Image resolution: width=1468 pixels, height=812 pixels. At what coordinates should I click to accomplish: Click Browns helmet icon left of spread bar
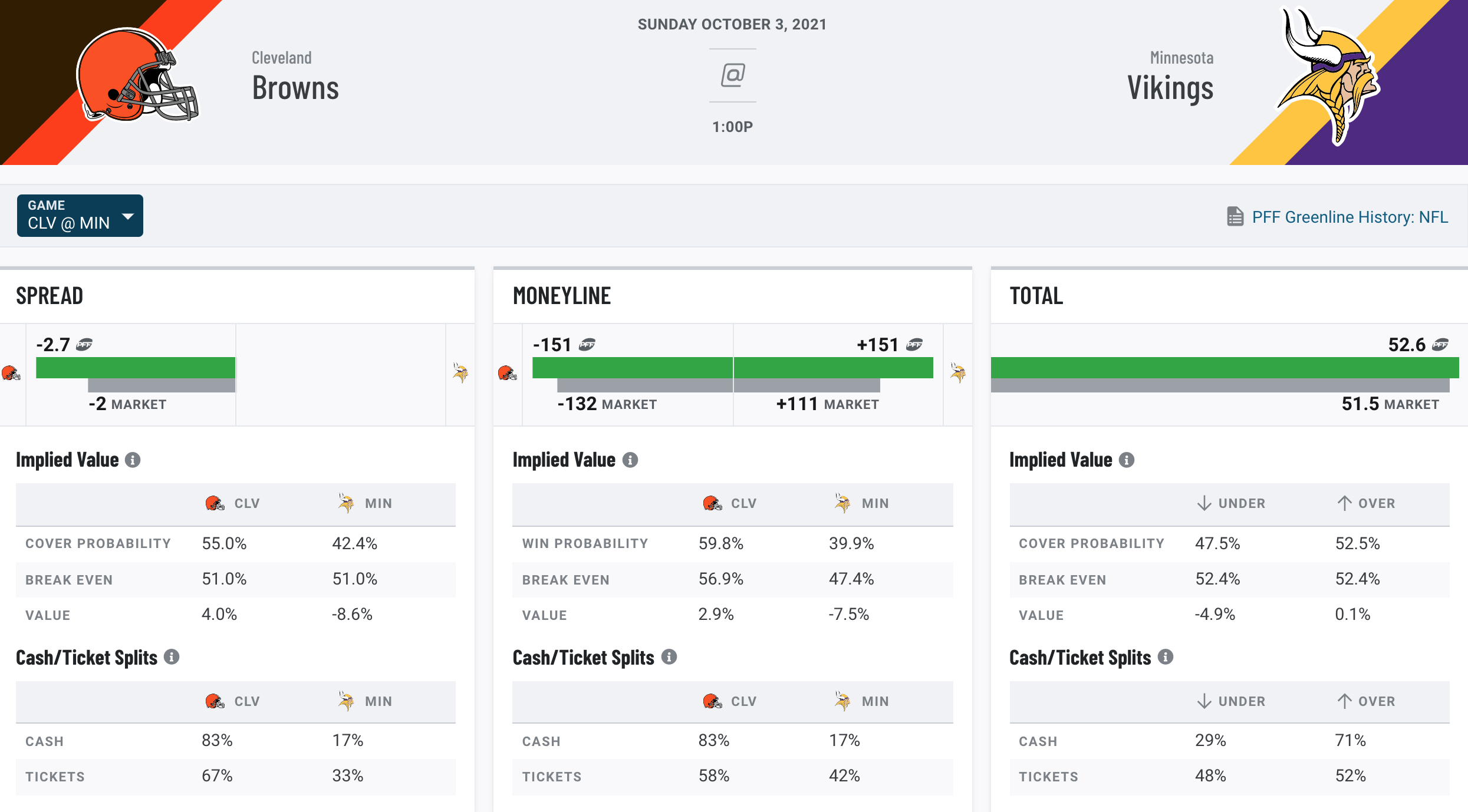coord(11,373)
